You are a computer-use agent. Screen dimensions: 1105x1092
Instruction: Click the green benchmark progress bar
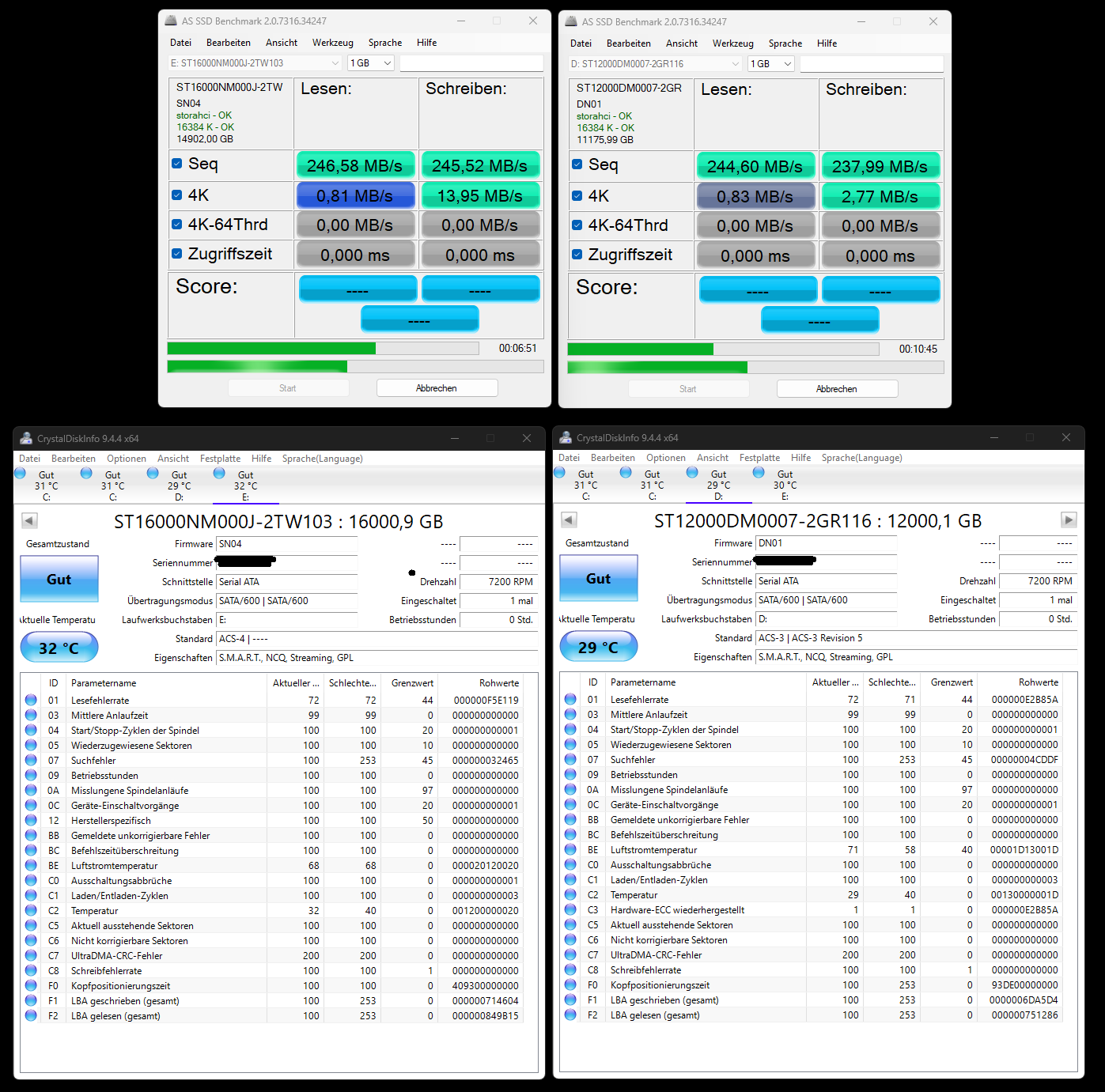click(x=269, y=348)
